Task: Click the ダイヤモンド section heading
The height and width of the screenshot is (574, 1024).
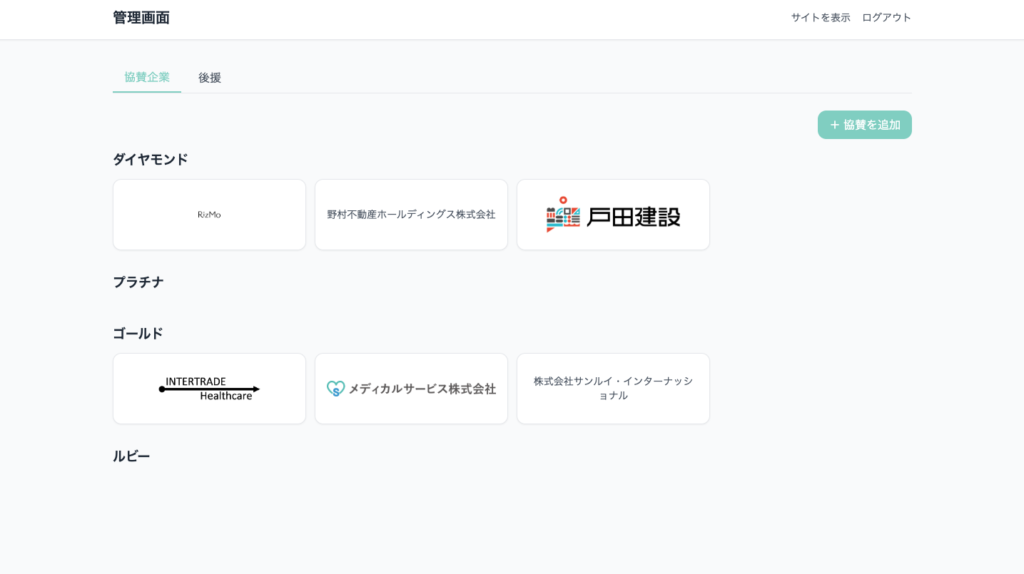Action: [x=150, y=159]
